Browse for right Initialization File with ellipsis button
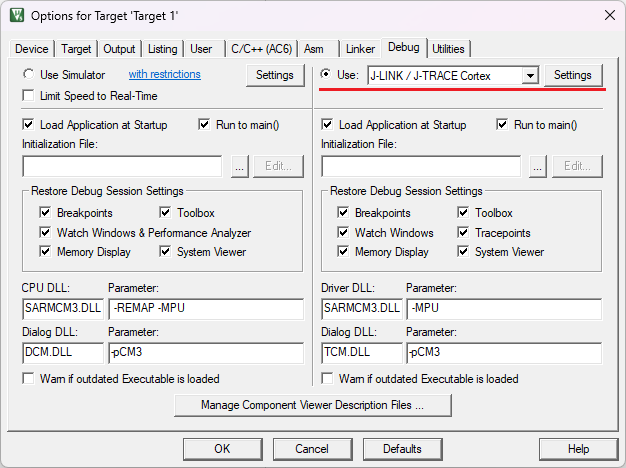The width and height of the screenshot is (626, 468). [x=538, y=167]
